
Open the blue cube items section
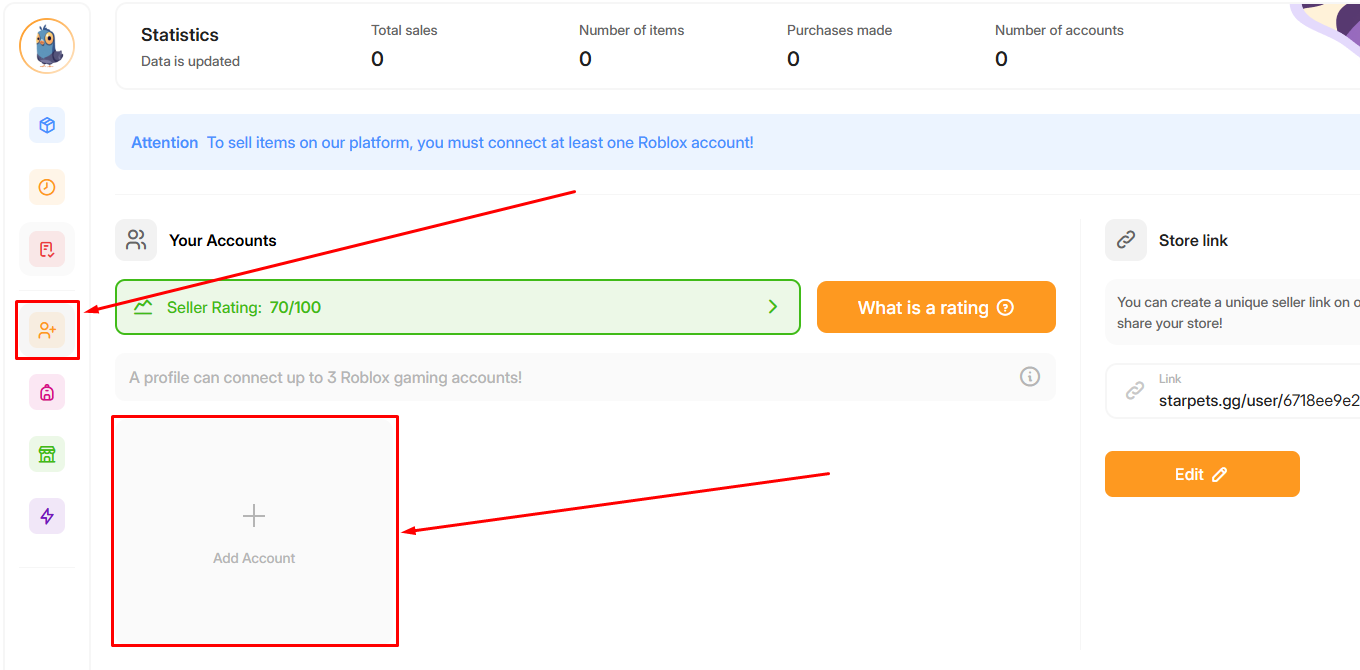(x=47, y=125)
